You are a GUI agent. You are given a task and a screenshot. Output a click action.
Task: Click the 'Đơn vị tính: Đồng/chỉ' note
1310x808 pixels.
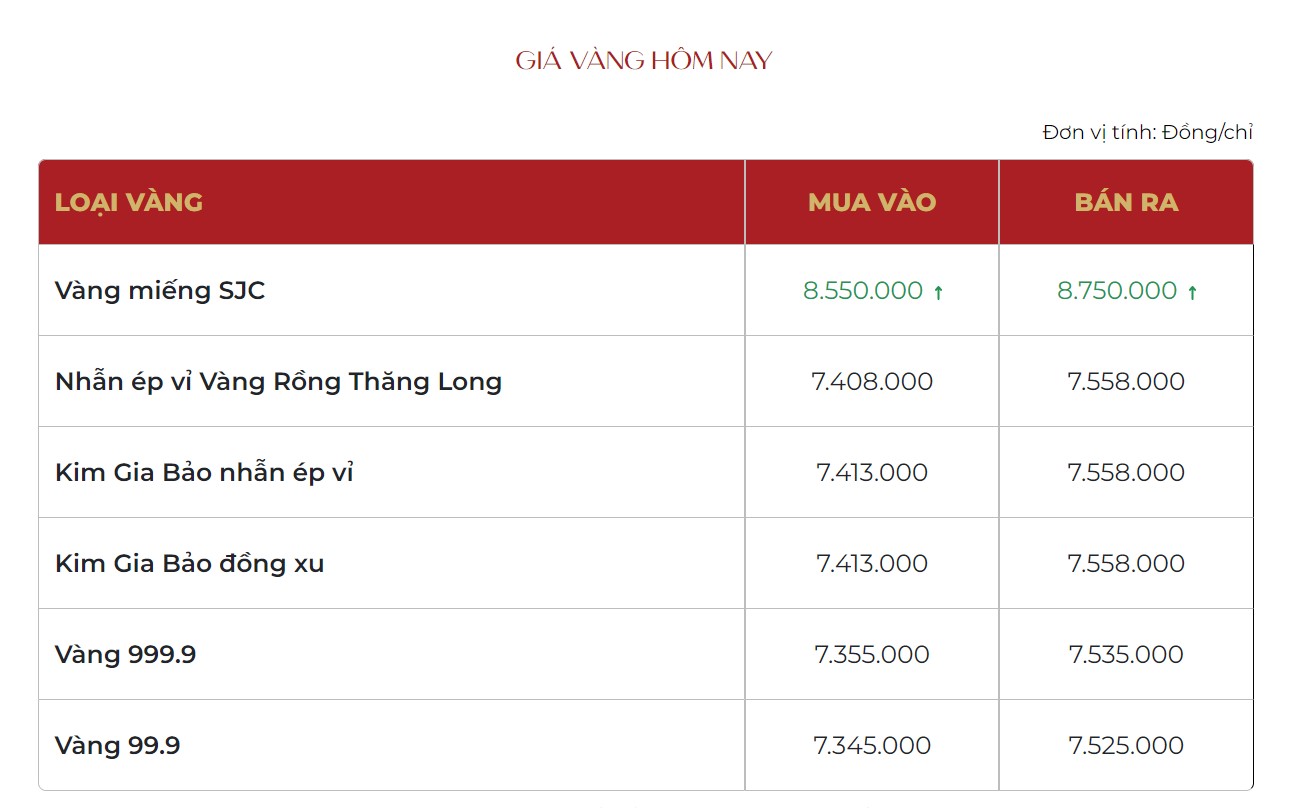pyautogui.click(x=1147, y=132)
